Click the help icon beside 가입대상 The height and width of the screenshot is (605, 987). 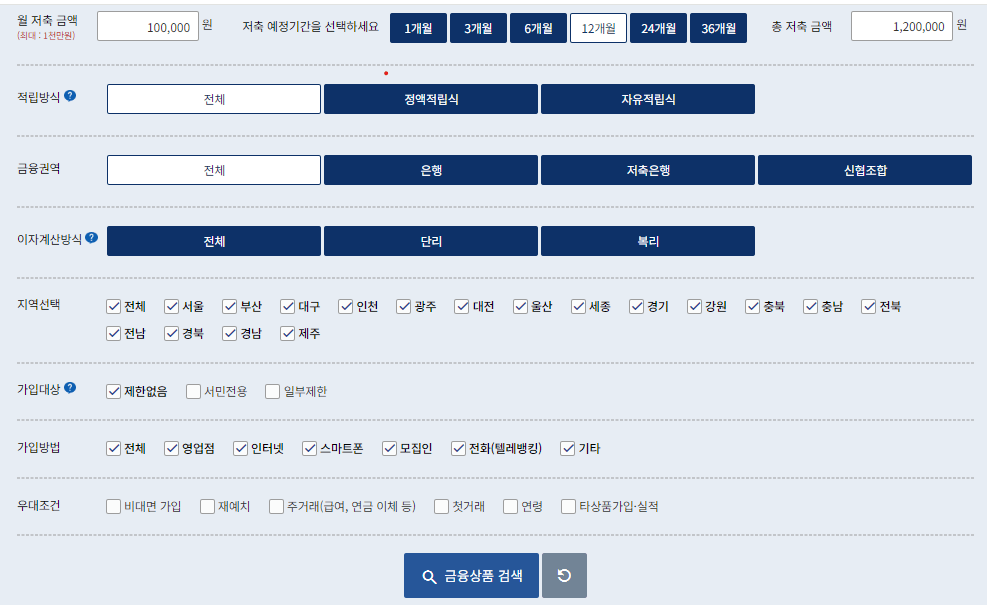(x=70, y=387)
